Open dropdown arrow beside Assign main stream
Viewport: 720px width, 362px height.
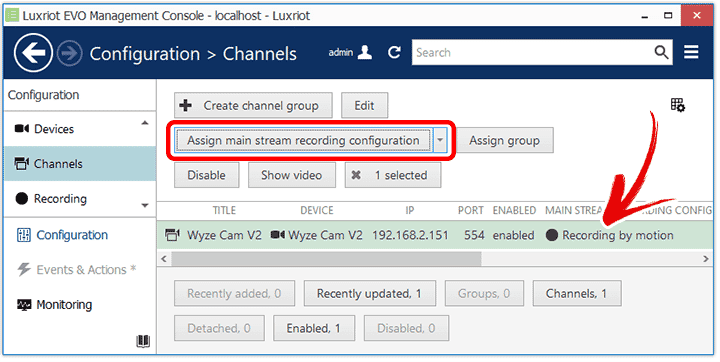pyautogui.click(x=440, y=140)
